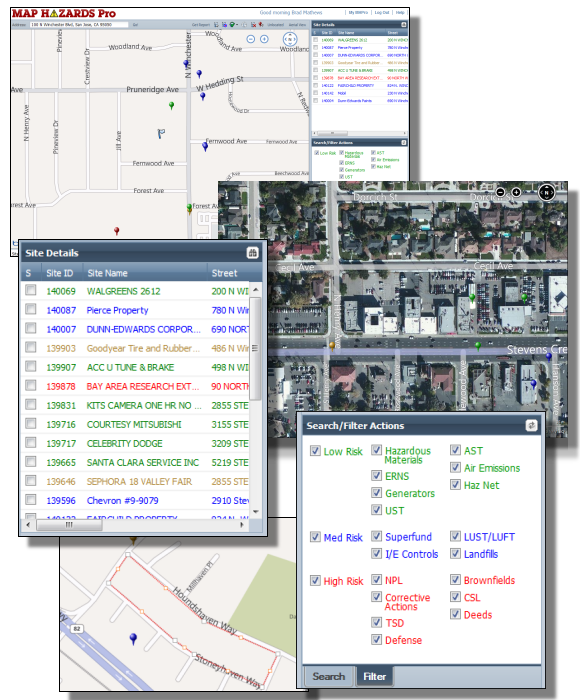Select the blue pin on Fernwood Ave
This screenshot has height=700, width=580.
tap(205, 146)
